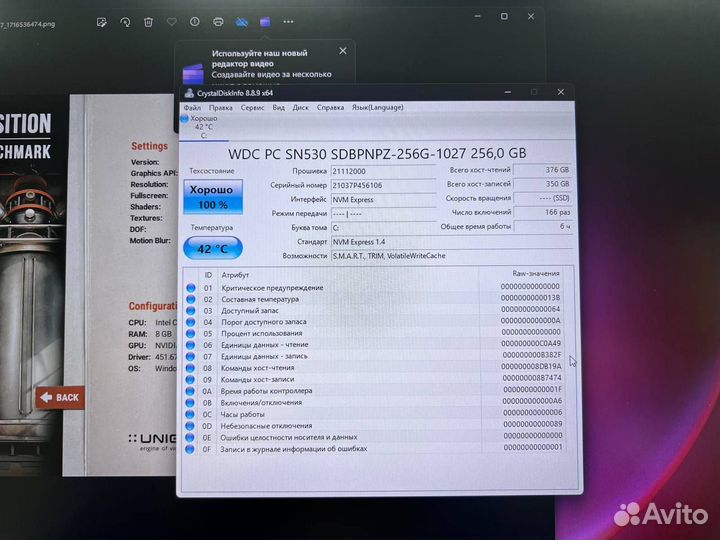
Task: Click status circle of Составная температура row
Action: pos(191,299)
